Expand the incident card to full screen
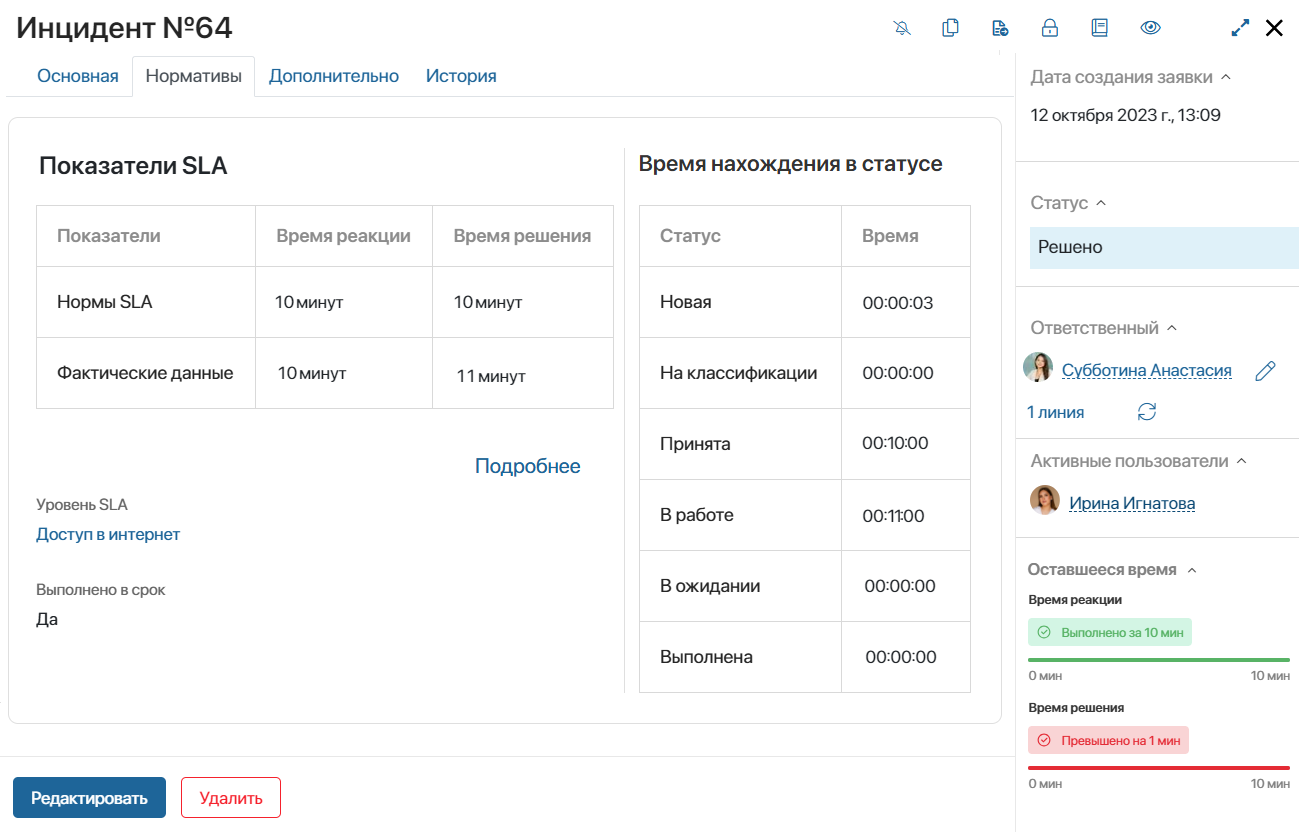The image size is (1299, 832). 1240,28
